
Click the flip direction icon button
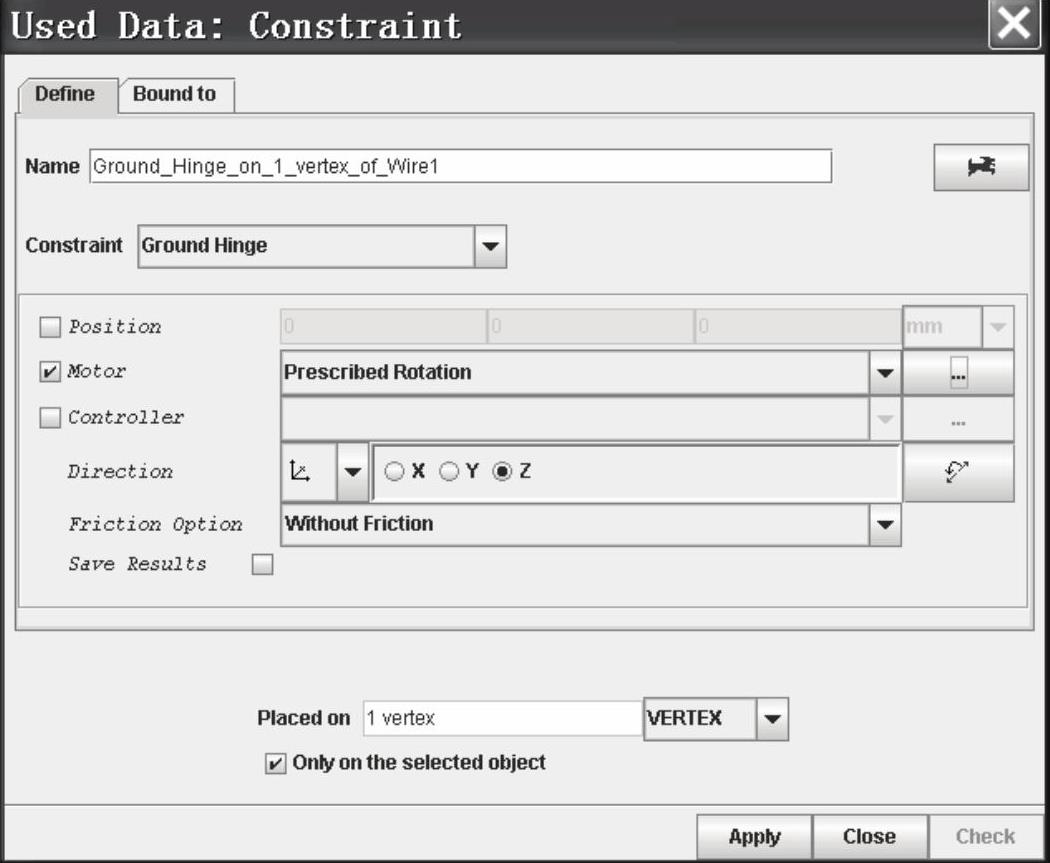pyautogui.click(x=957, y=472)
